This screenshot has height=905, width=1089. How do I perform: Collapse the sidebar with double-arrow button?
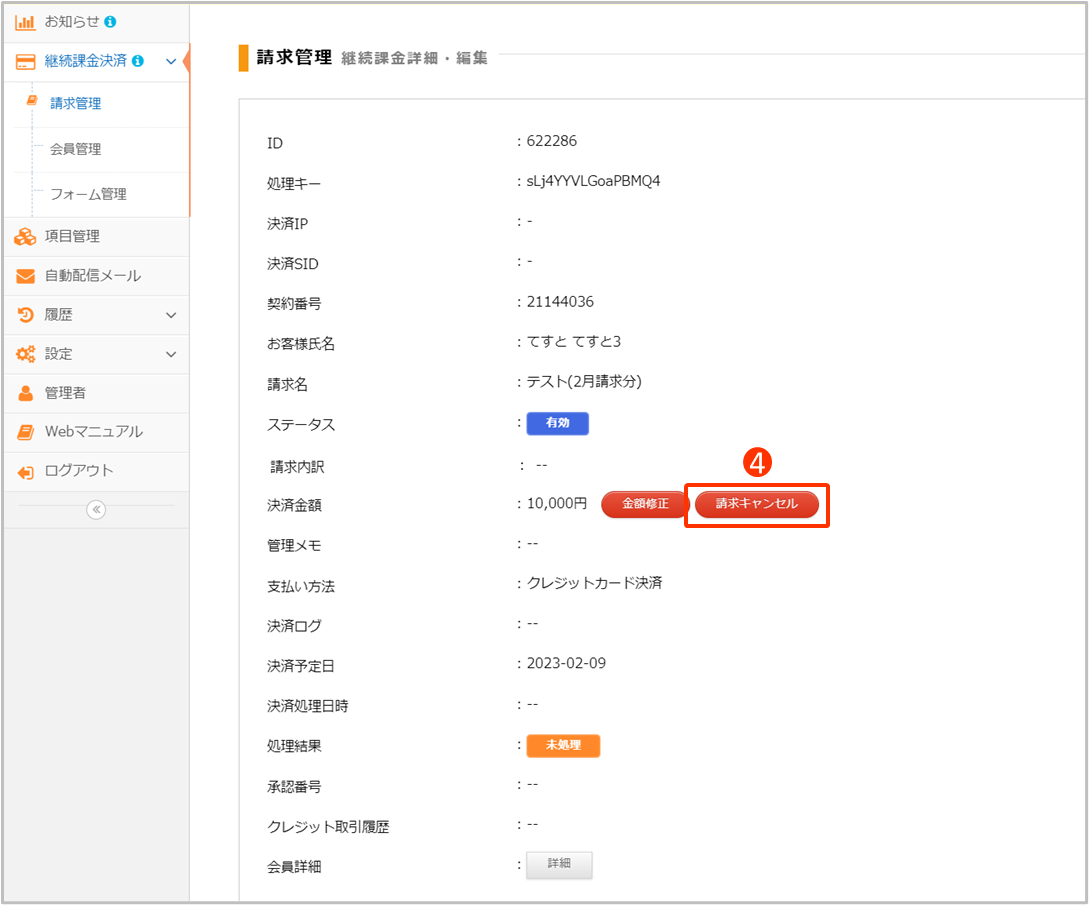tap(96, 510)
